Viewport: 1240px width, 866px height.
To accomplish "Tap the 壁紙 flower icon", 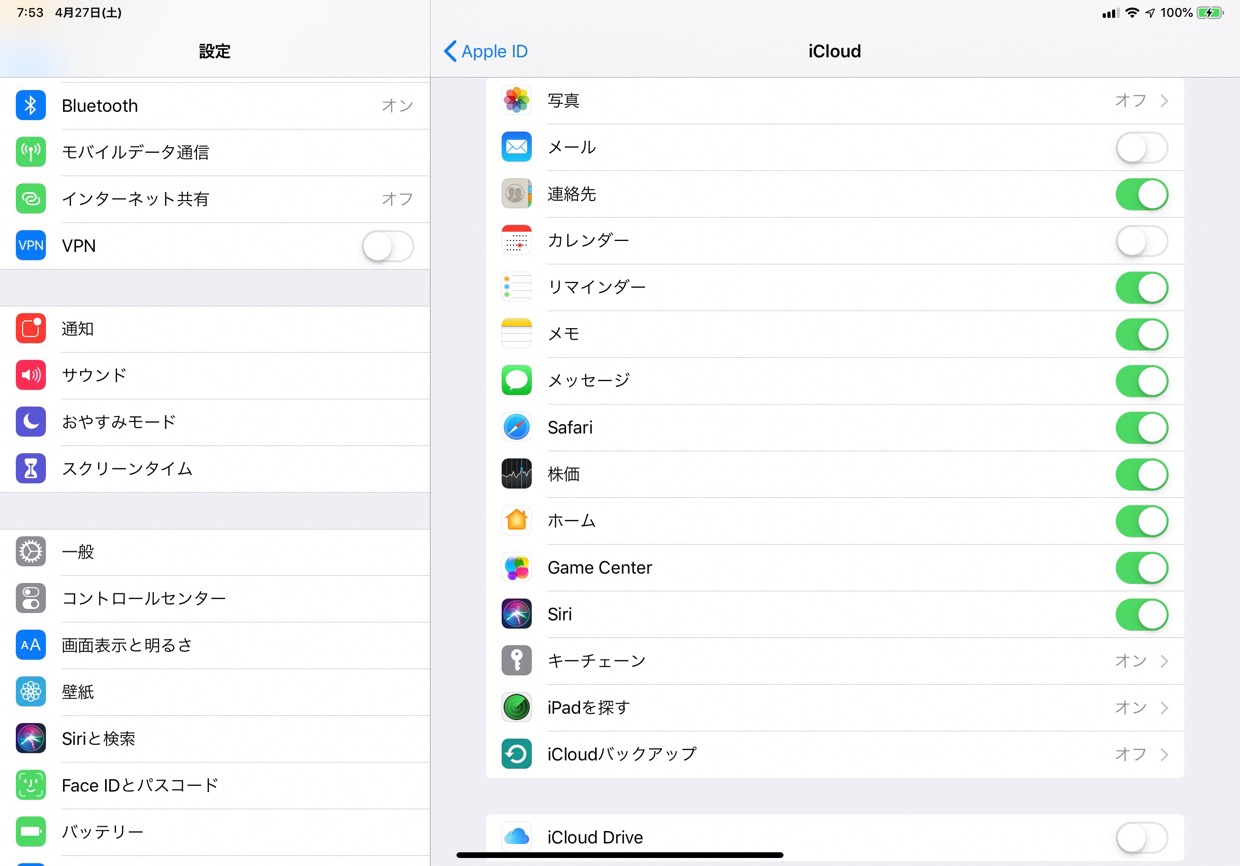I will coord(31,691).
